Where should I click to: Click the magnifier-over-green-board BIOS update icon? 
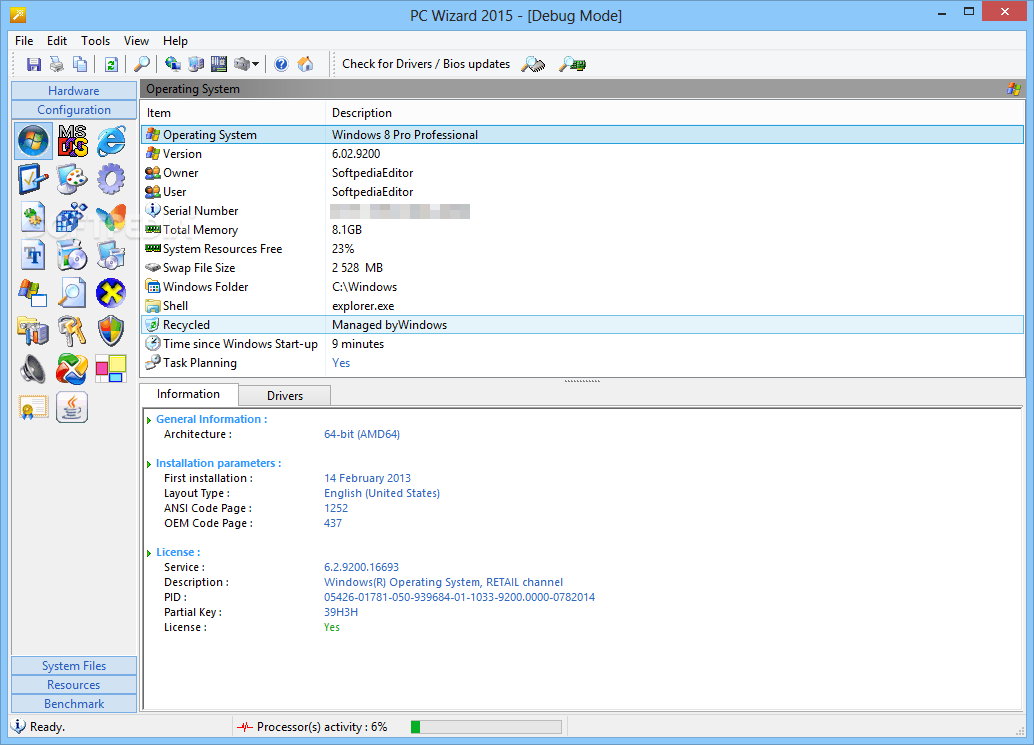tap(572, 64)
